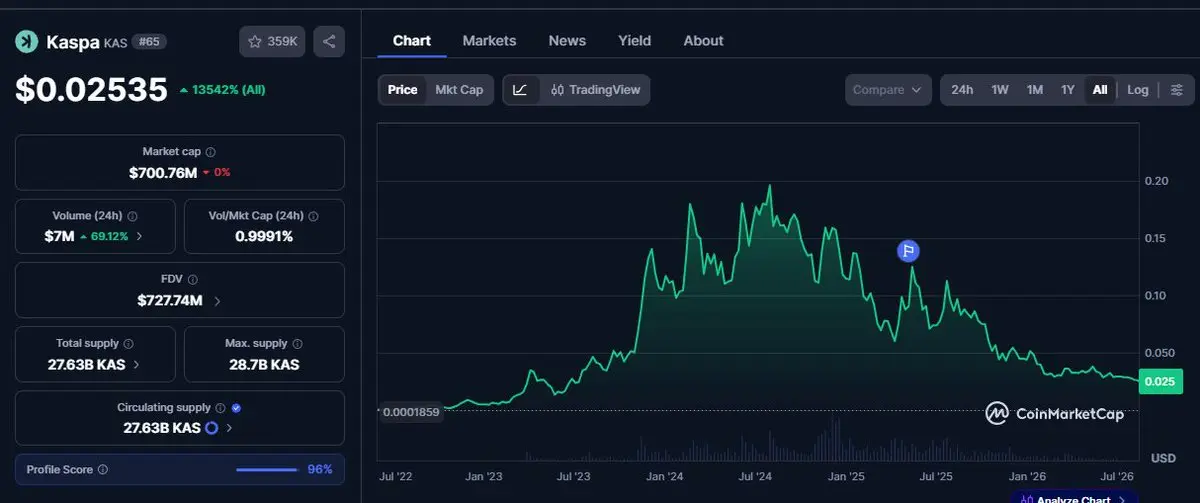
Task: Set chart range to All
Action: tap(1100, 90)
